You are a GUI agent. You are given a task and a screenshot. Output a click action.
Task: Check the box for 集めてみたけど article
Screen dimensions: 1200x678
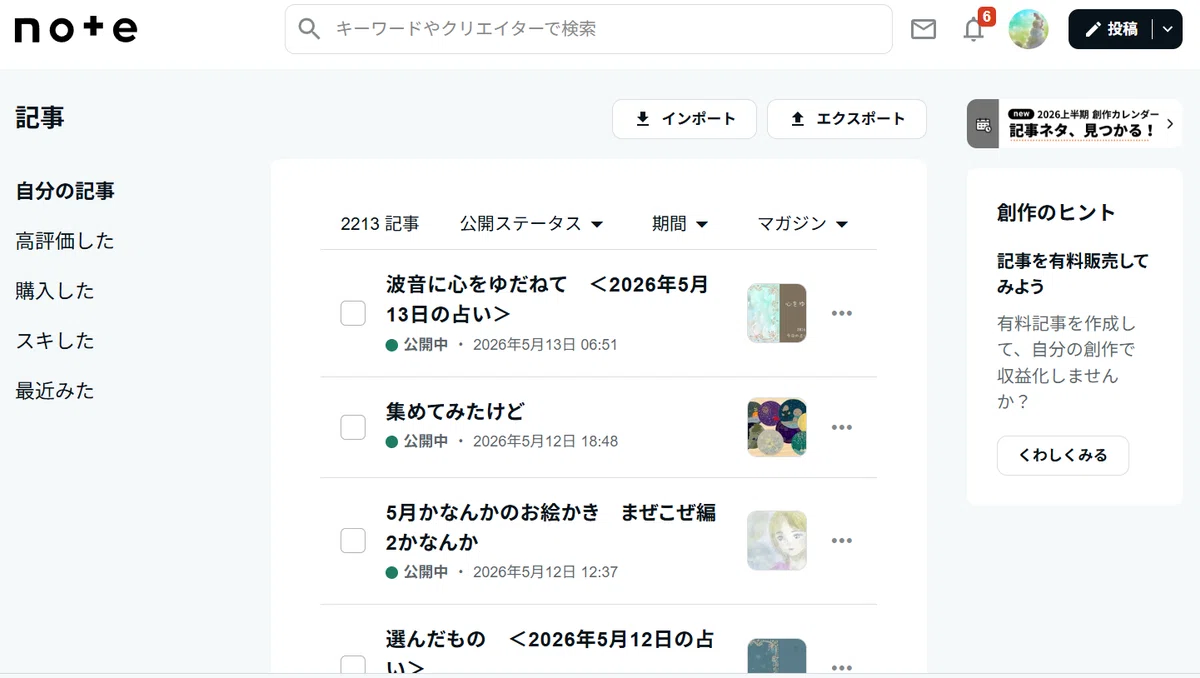353,427
